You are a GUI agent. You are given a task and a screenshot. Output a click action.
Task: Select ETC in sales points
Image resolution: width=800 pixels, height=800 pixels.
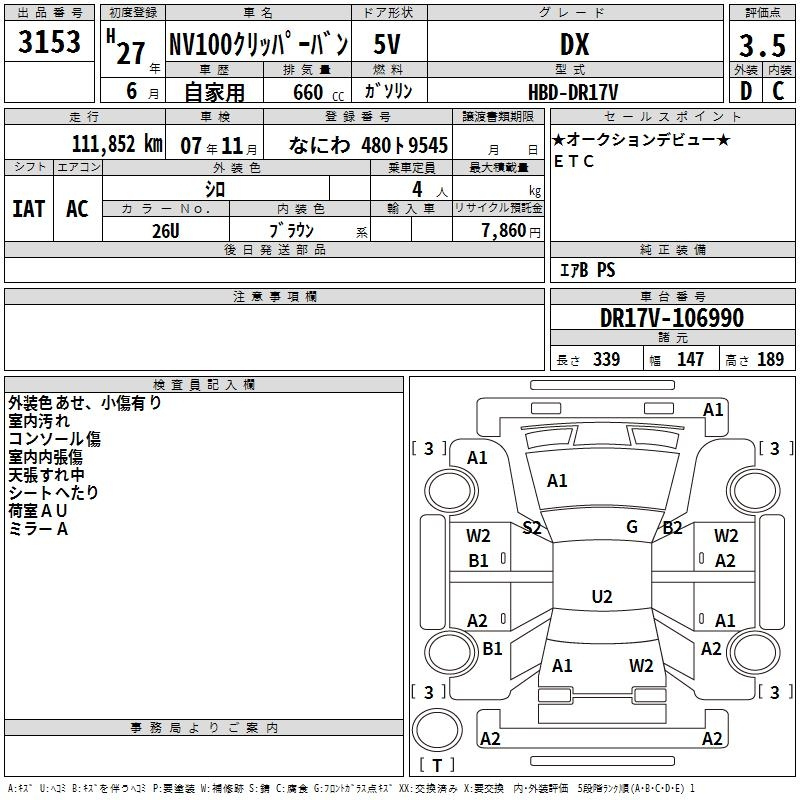click(x=574, y=161)
